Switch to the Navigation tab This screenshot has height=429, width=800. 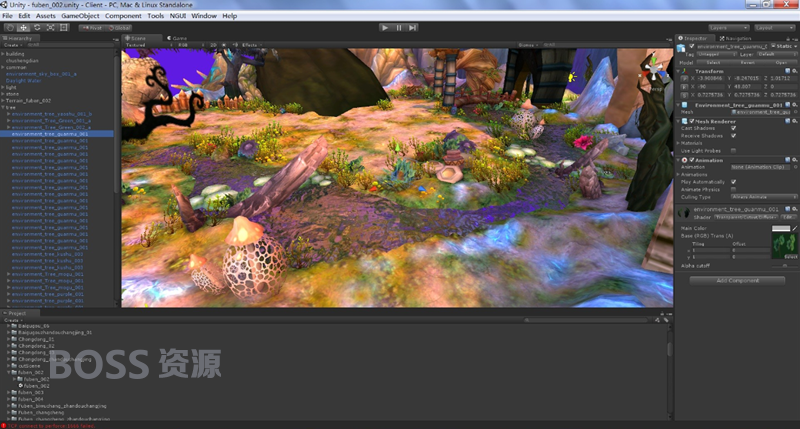735,38
